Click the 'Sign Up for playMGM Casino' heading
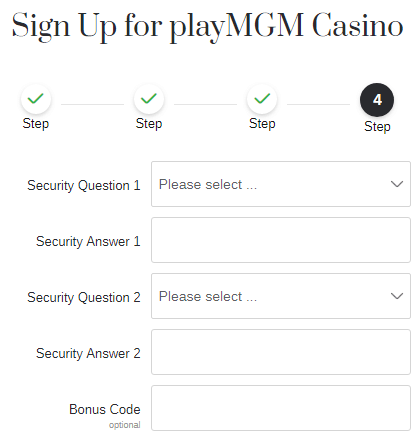The width and height of the screenshot is (420, 446). [208, 27]
